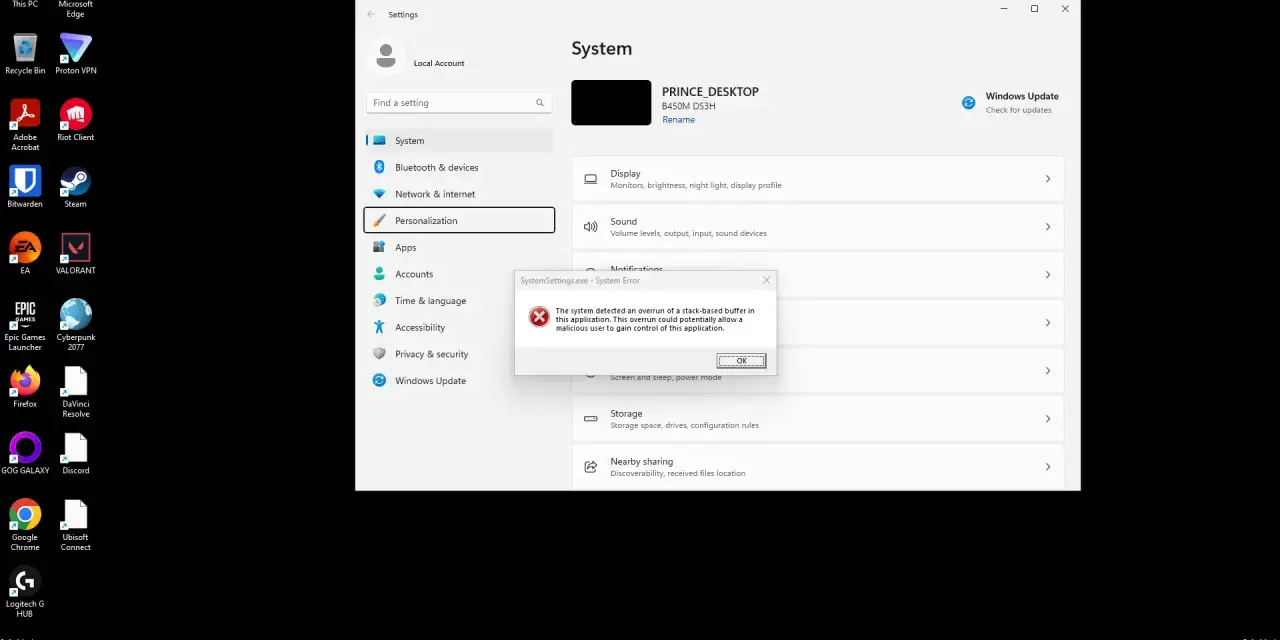Image resolution: width=1280 pixels, height=640 pixels.
Task: Select the VALORANT desktop shortcut
Action: [76, 253]
